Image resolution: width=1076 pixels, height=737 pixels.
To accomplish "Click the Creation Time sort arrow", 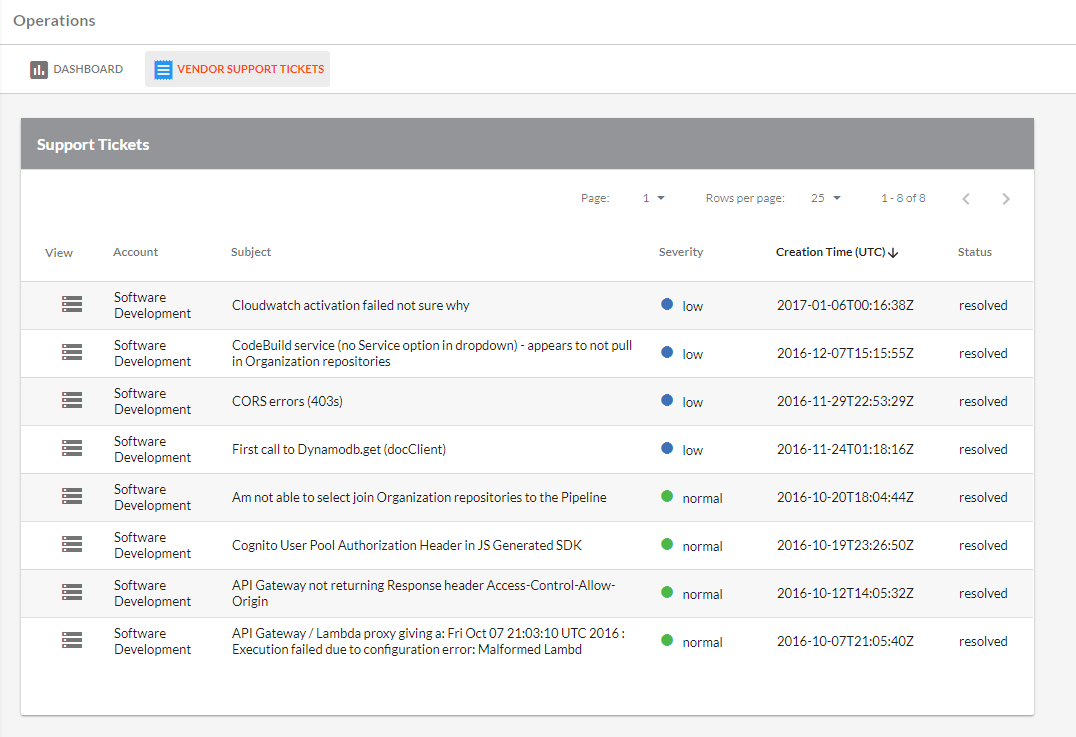I will 893,253.
